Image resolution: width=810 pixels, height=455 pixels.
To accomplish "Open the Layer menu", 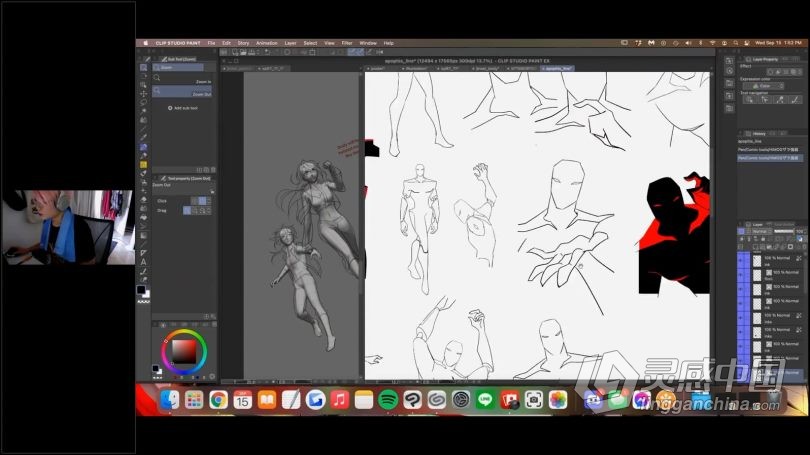I will pos(290,43).
